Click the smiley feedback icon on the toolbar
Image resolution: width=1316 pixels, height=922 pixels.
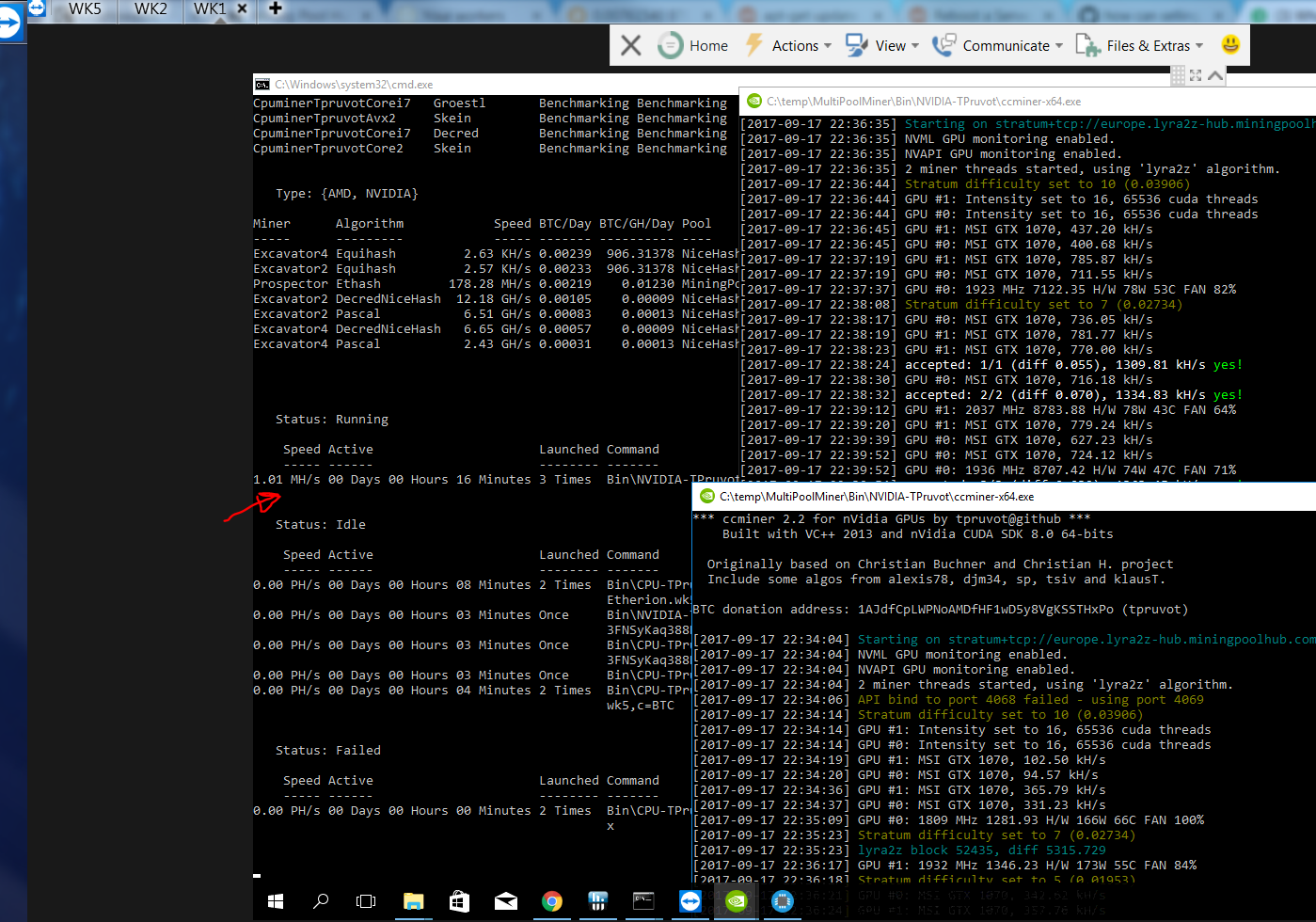pyautogui.click(x=1229, y=44)
